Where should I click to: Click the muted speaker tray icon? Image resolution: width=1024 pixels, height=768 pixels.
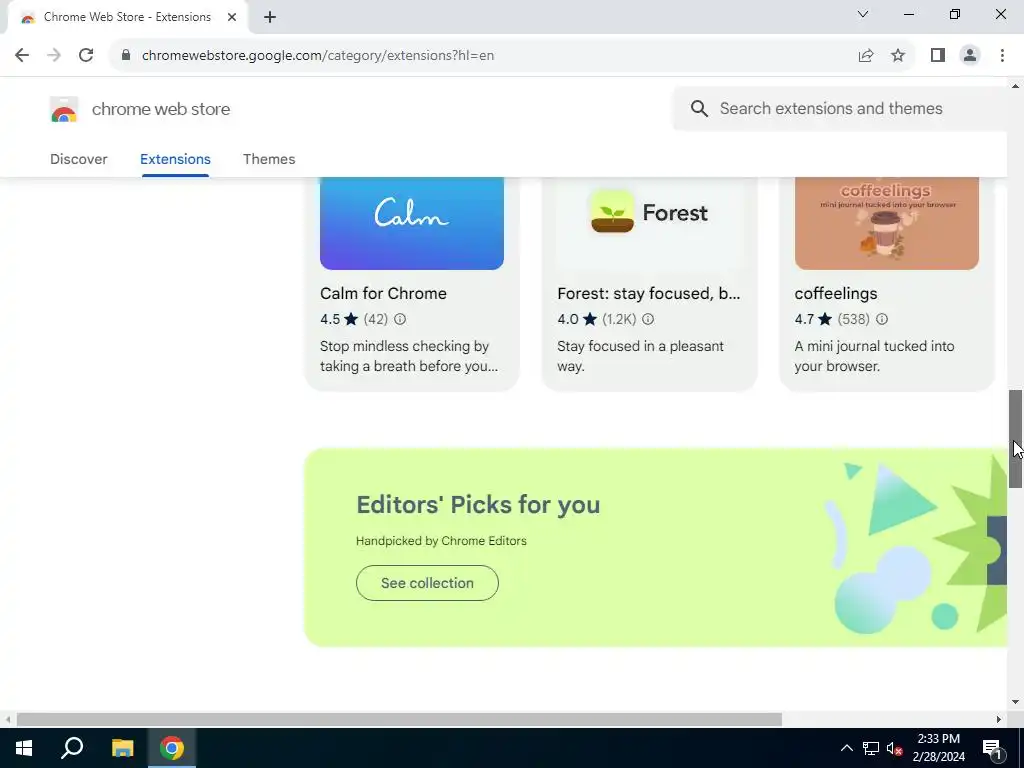pyautogui.click(x=894, y=748)
